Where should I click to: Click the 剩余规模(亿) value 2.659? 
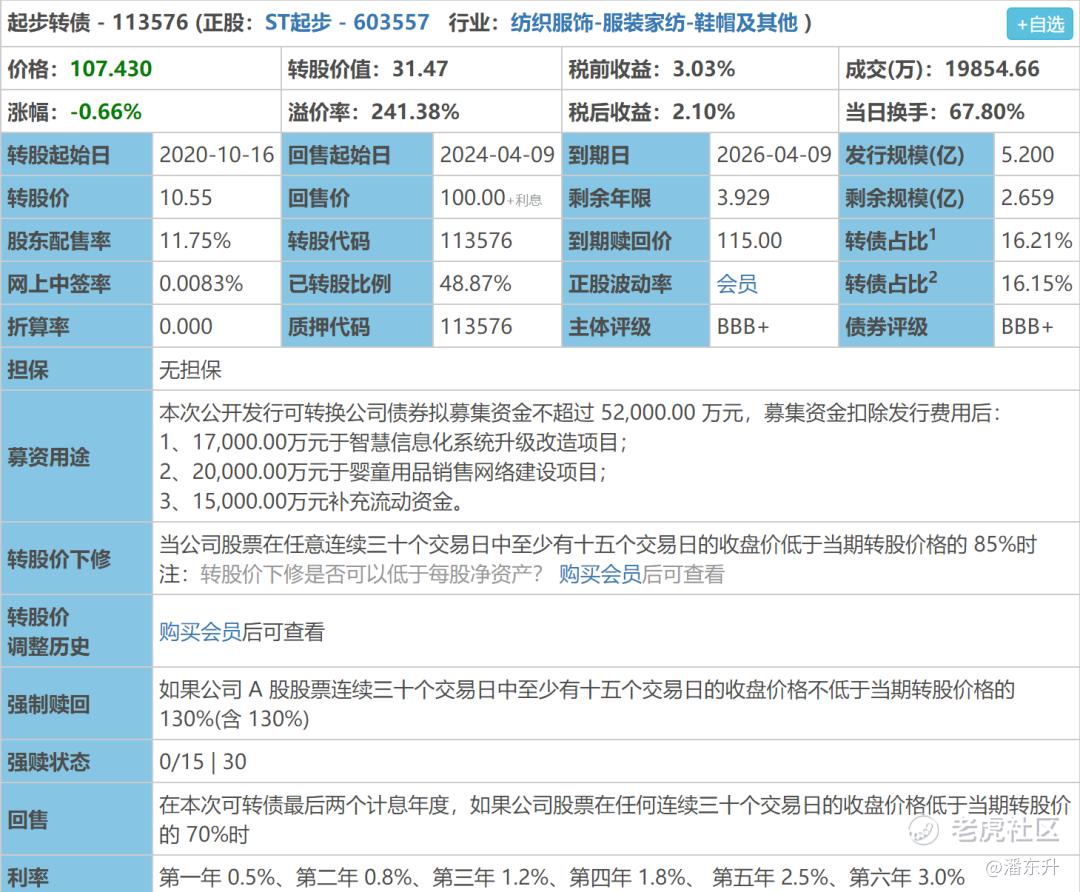[x=1028, y=198]
